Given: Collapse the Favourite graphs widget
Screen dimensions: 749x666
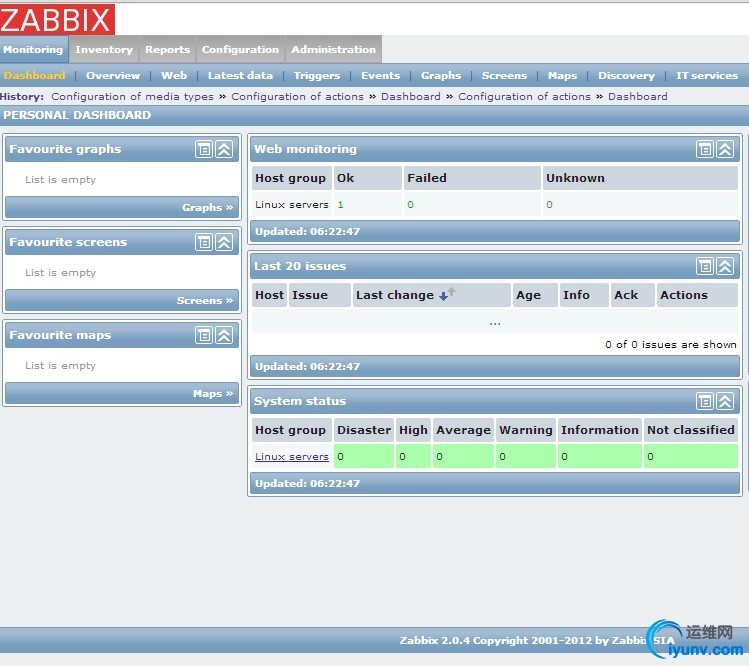Looking at the screenshot, I should [x=224, y=149].
